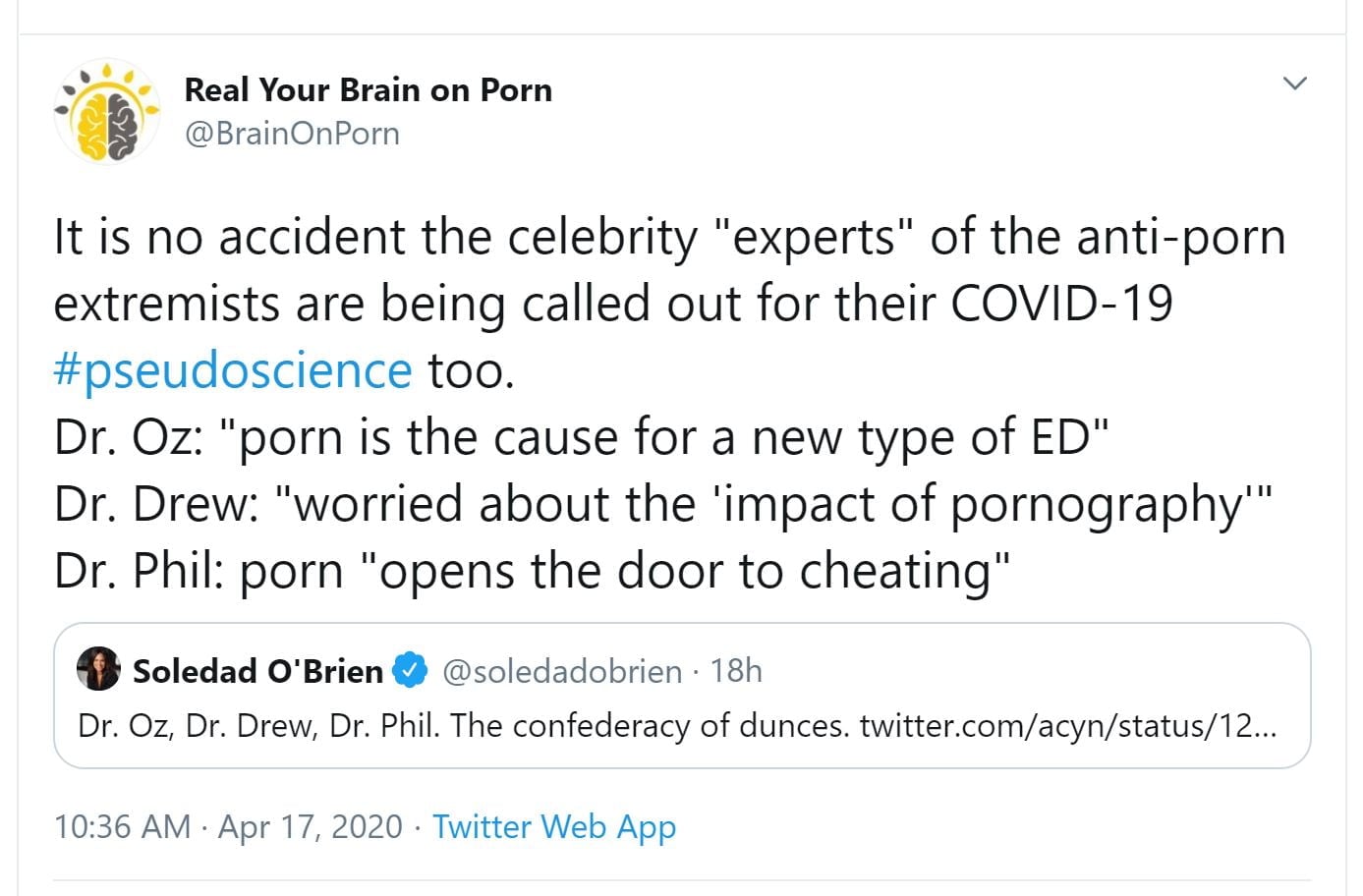Viewport: 1363px width, 896px height.
Task: Click the 18h timestamp on the quoted tweet
Action: 736,671
